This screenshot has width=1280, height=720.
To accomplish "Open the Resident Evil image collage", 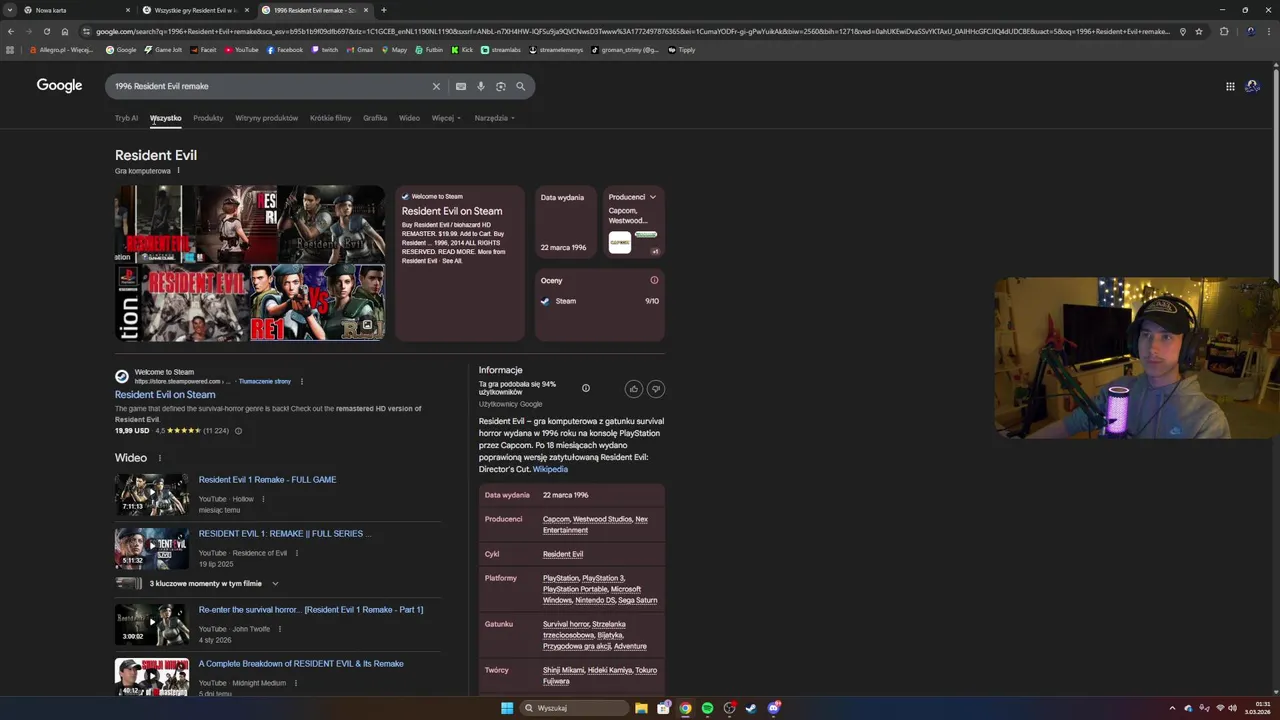I will (x=250, y=263).
